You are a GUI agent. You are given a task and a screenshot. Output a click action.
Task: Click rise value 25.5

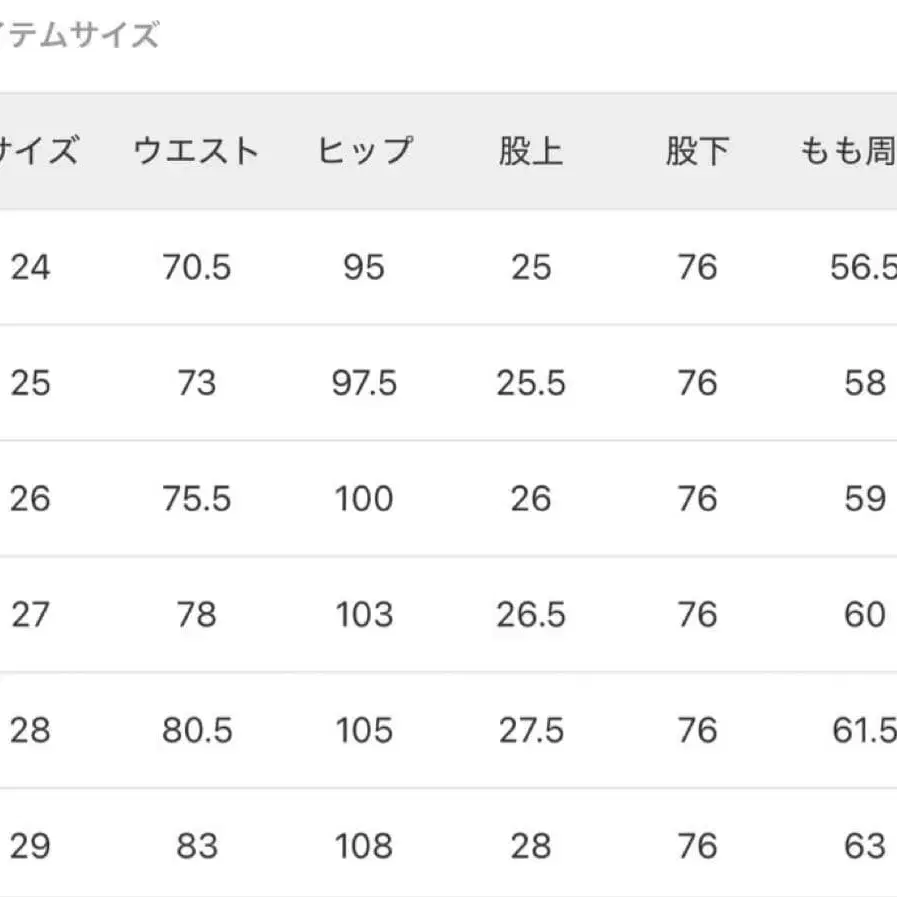[530, 384]
